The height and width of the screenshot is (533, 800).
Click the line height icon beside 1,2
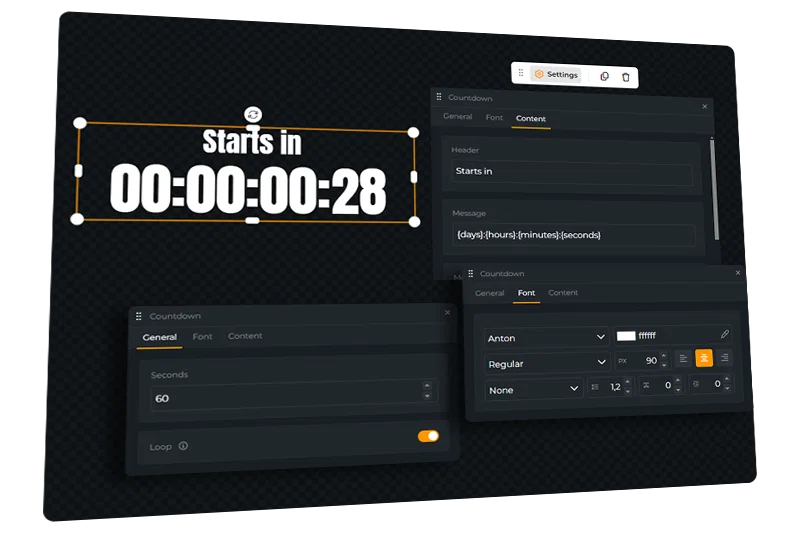[595, 387]
